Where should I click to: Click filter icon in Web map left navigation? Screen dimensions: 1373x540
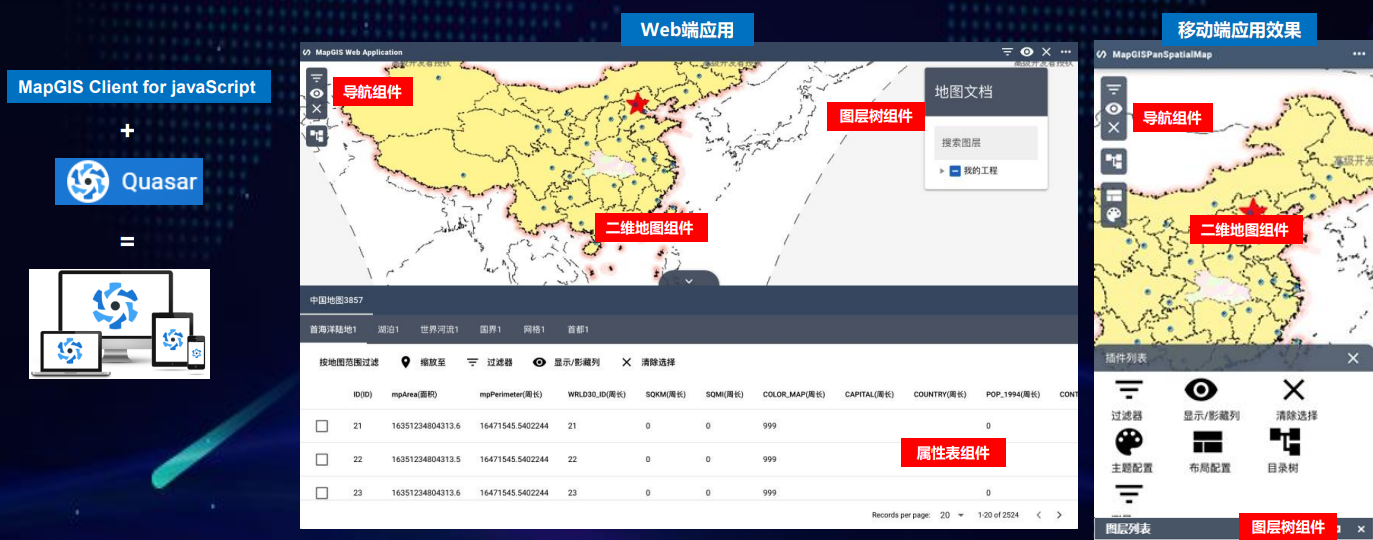pyautogui.click(x=316, y=77)
